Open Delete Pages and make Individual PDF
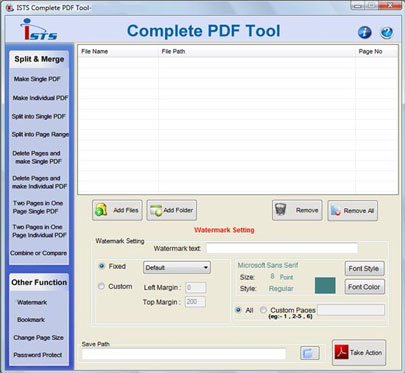This screenshot has height=373, width=405. [39, 182]
